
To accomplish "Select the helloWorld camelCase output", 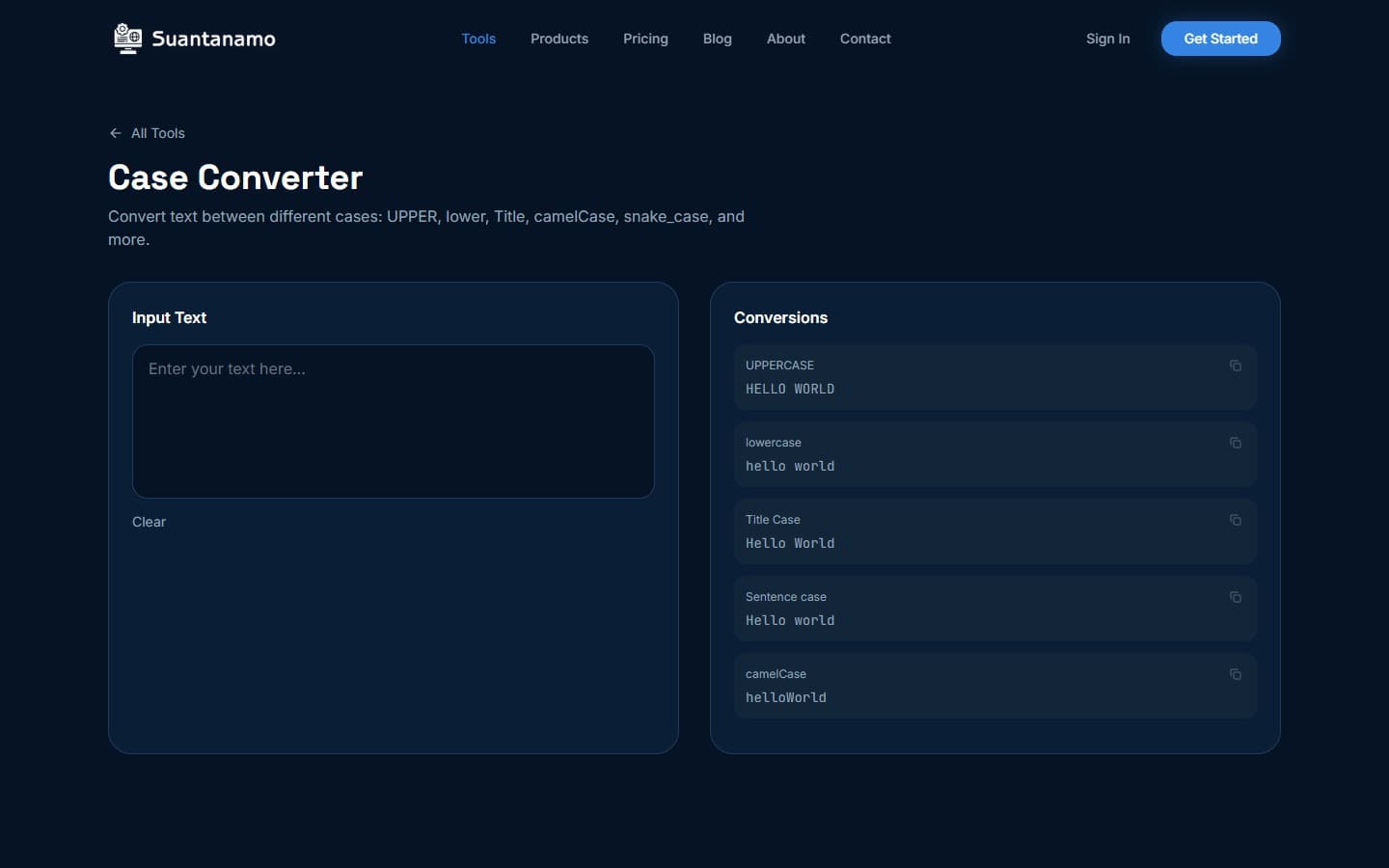I will [x=786, y=697].
